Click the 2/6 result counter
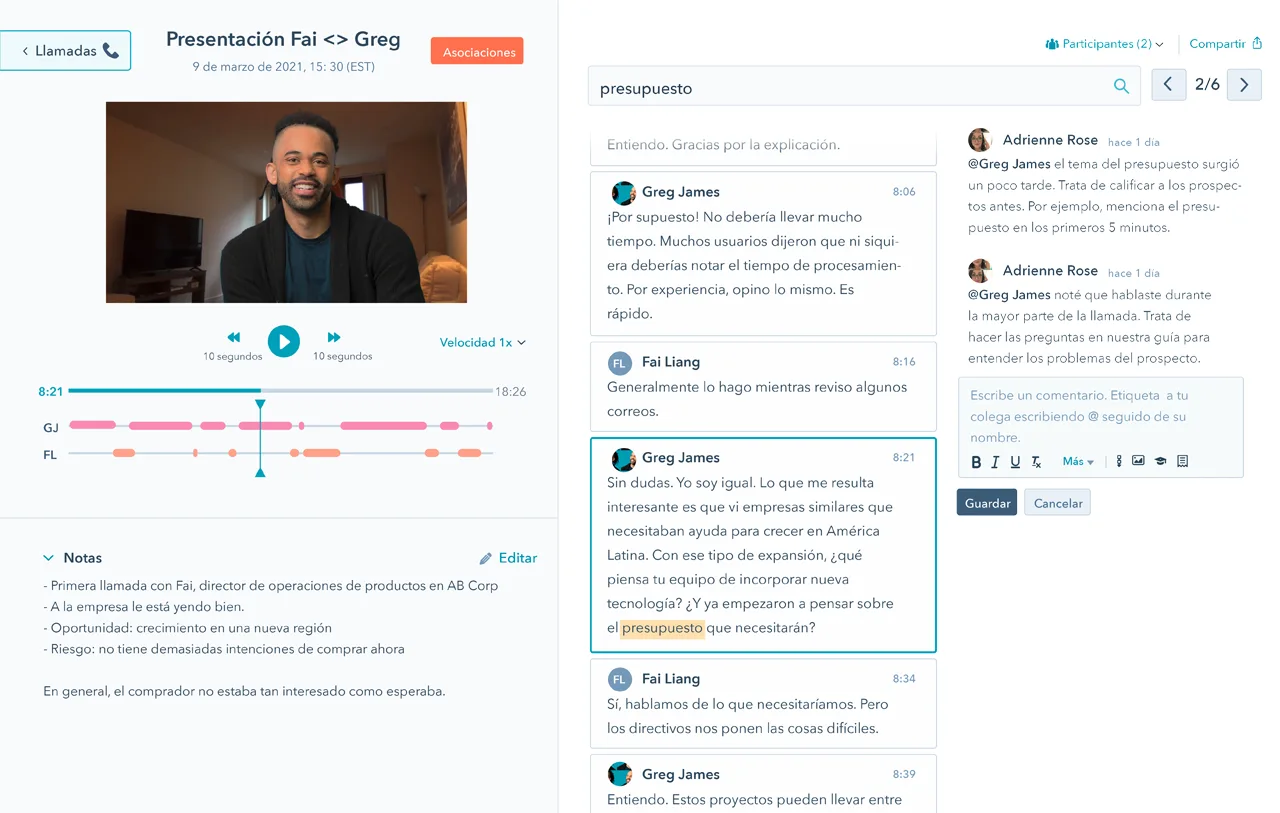Screen dimensions: 1280x813 1207,85
